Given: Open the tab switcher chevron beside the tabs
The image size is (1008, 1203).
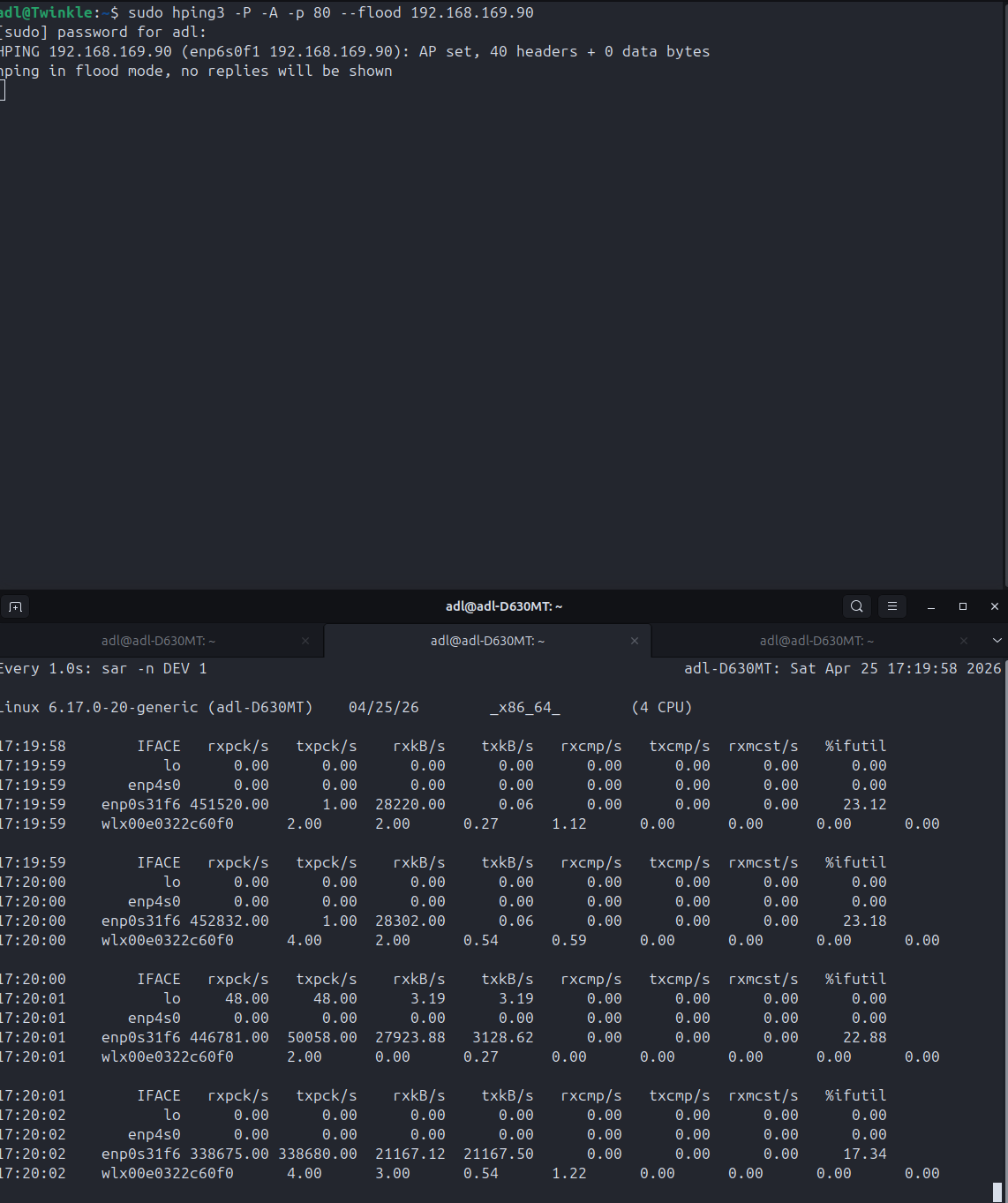Looking at the screenshot, I should 997,641.
